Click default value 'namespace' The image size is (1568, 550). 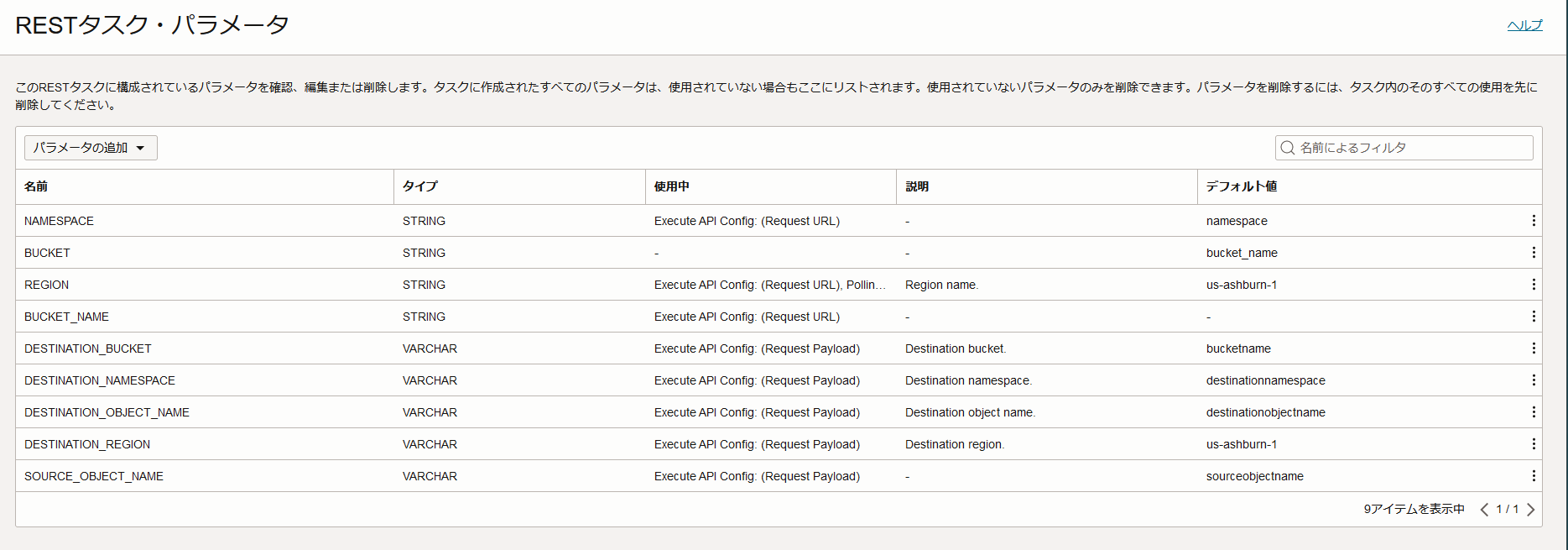1237,221
